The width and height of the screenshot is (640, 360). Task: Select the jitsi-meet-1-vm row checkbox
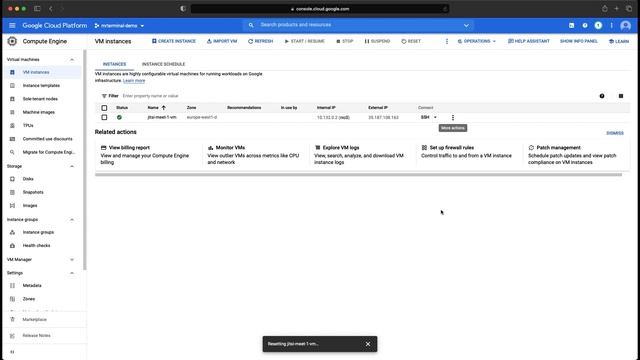pyautogui.click(x=104, y=118)
